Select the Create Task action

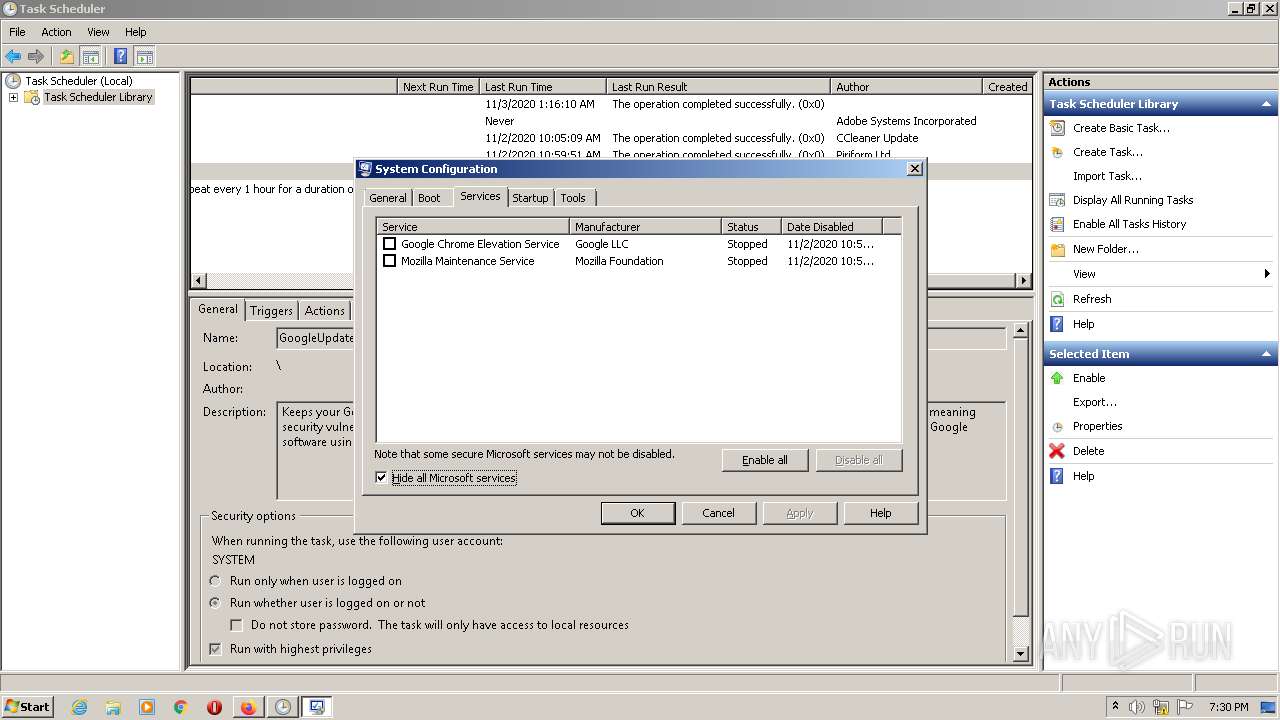point(1107,152)
